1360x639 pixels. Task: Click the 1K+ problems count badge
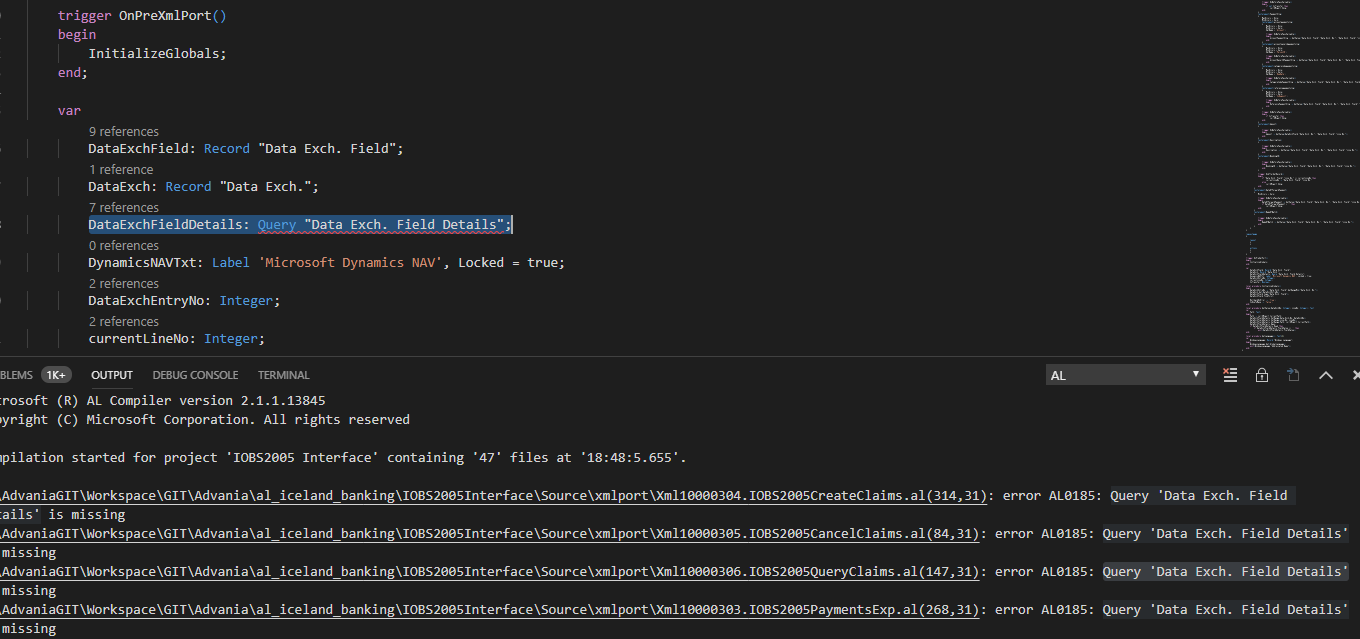pyautogui.click(x=56, y=374)
